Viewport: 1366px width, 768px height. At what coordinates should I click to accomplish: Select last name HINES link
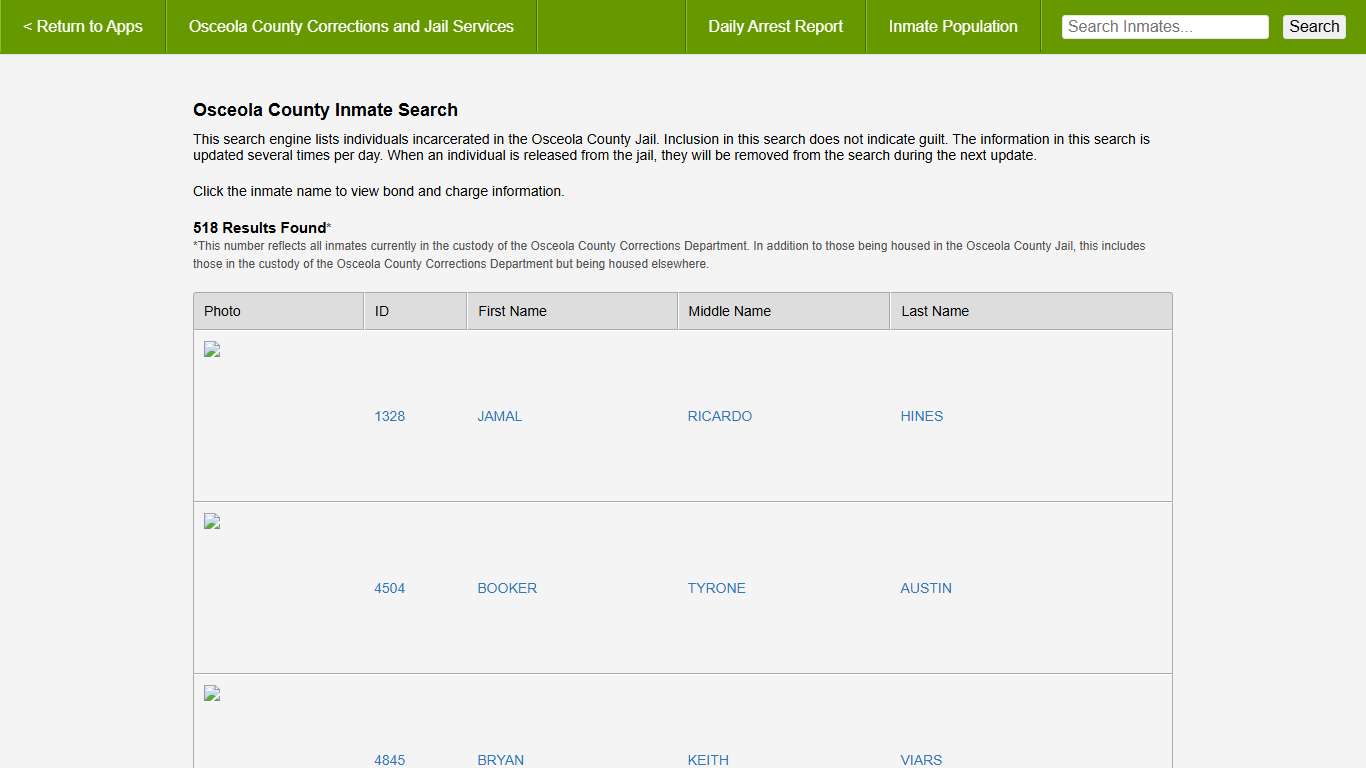(921, 416)
